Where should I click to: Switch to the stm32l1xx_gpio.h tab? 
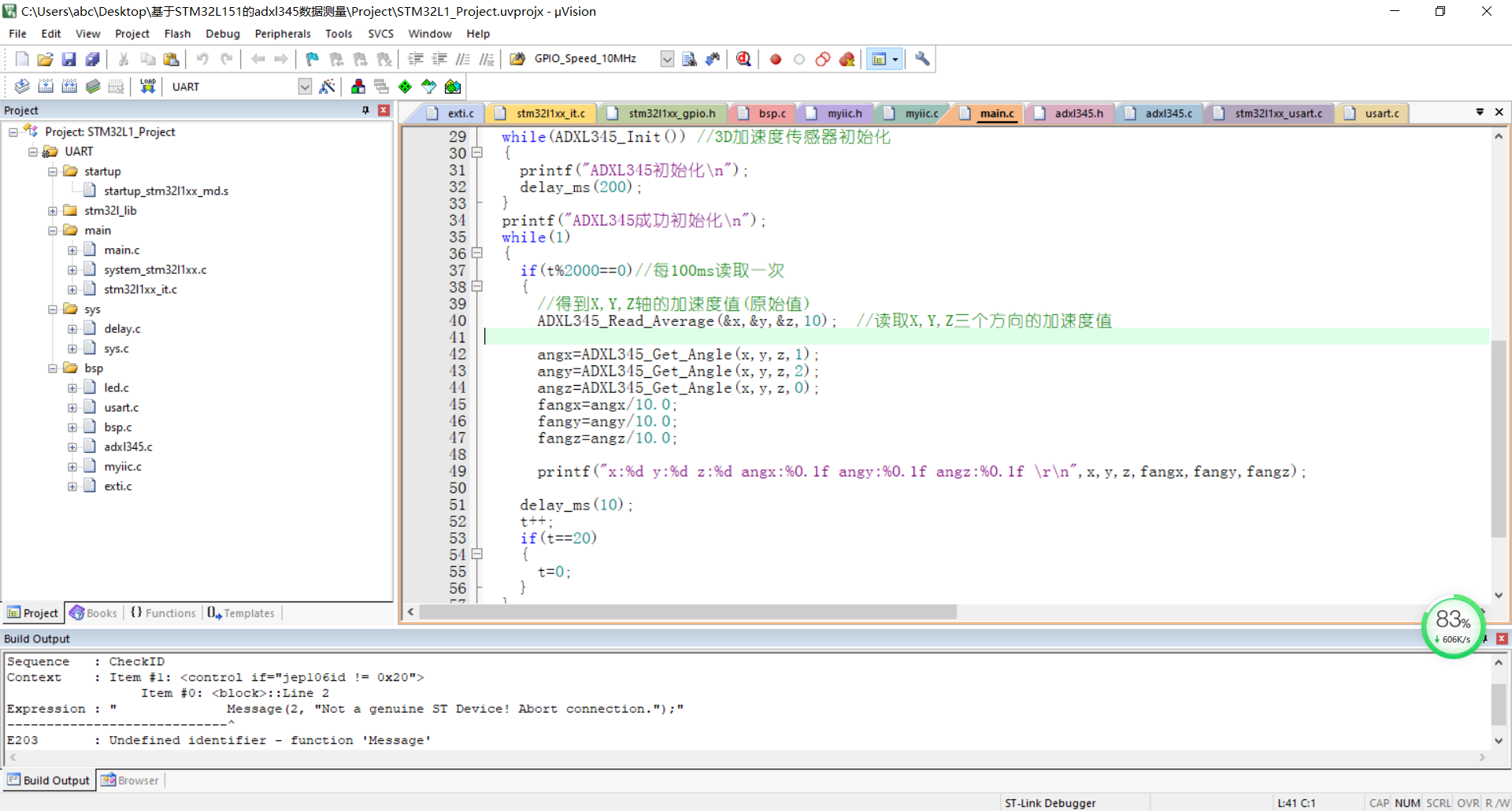tap(663, 113)
